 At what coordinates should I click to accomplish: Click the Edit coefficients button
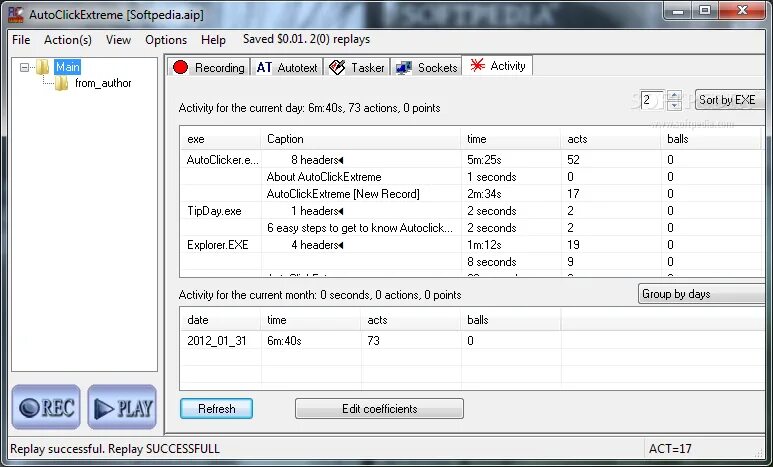(x=379, y=409)
